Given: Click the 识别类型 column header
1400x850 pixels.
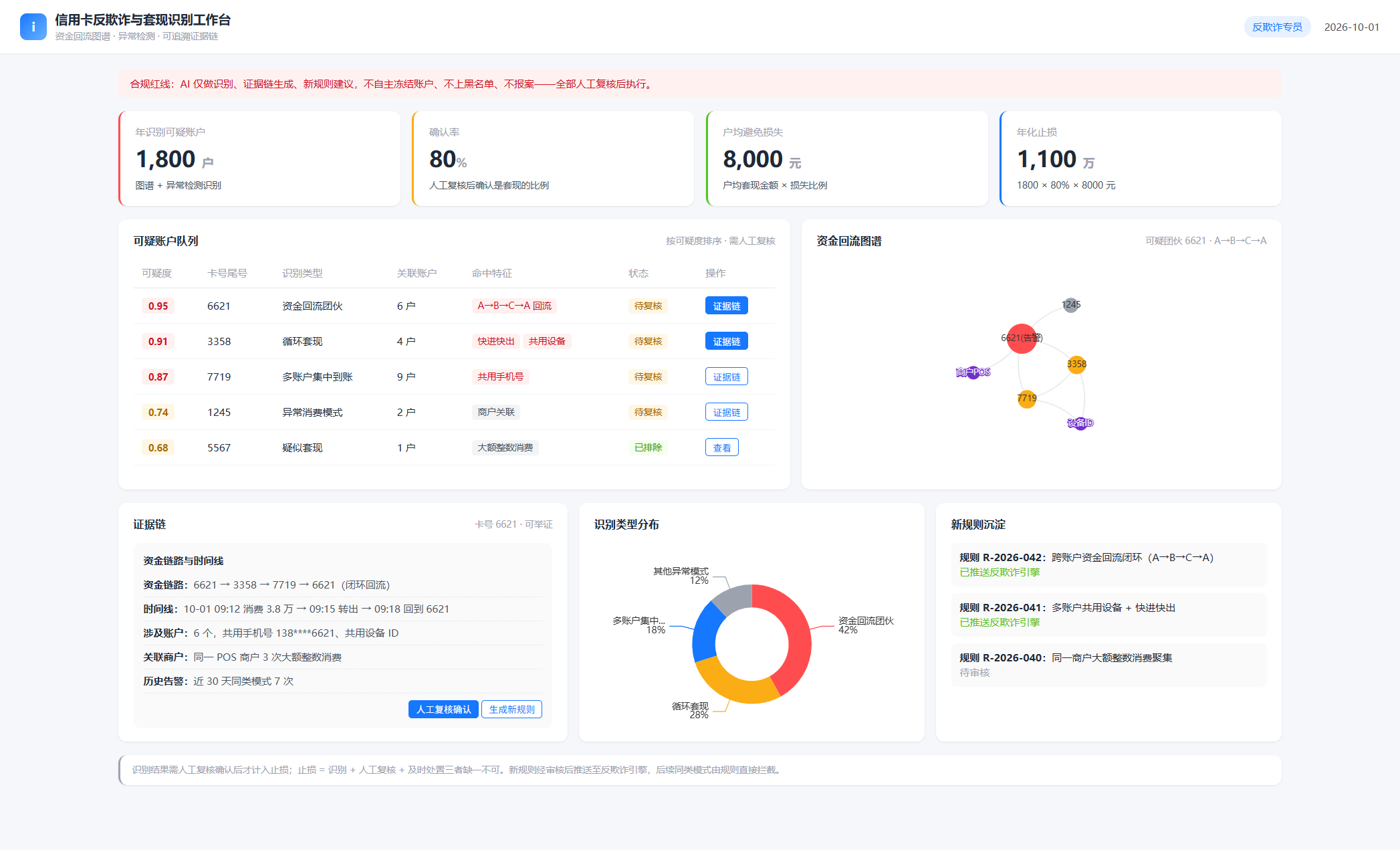Looking at the screenshot, I should coord(302,273).
